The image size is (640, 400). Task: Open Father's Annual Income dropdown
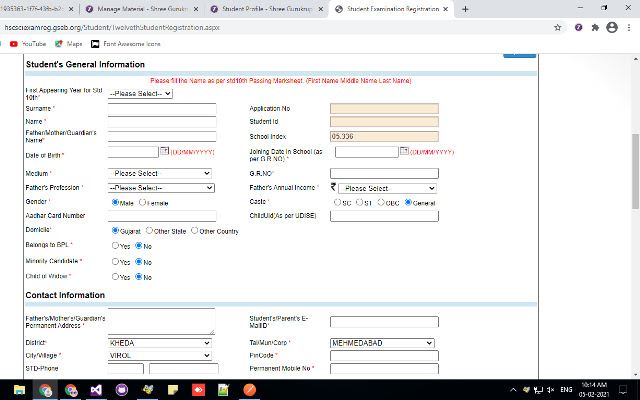click(387, 188)
